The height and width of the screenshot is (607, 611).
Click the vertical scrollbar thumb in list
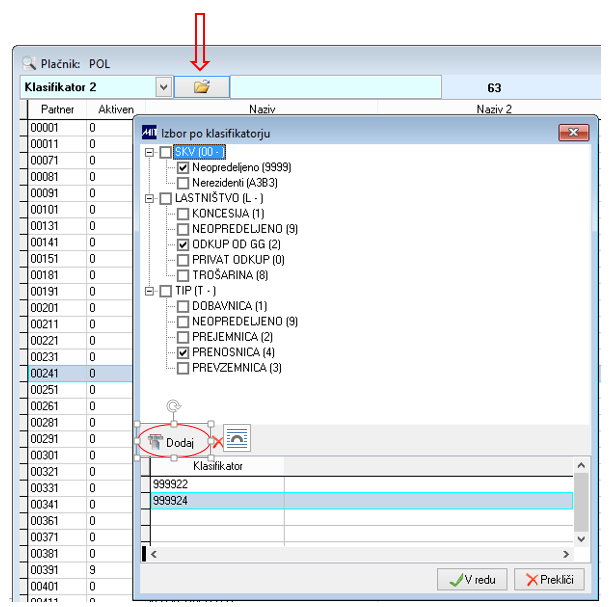click(581, 502)
